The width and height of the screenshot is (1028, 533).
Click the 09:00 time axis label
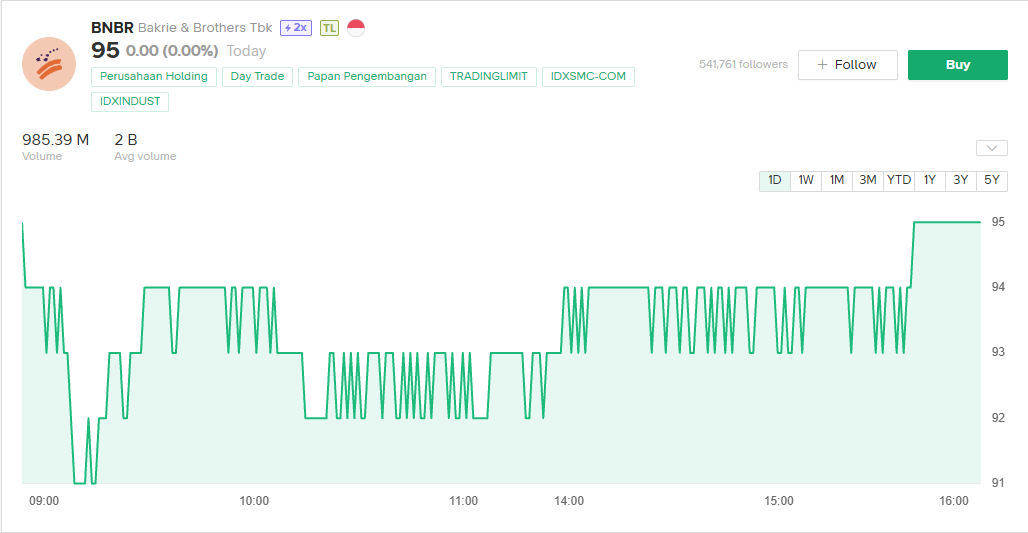click(x=44, y=501)
